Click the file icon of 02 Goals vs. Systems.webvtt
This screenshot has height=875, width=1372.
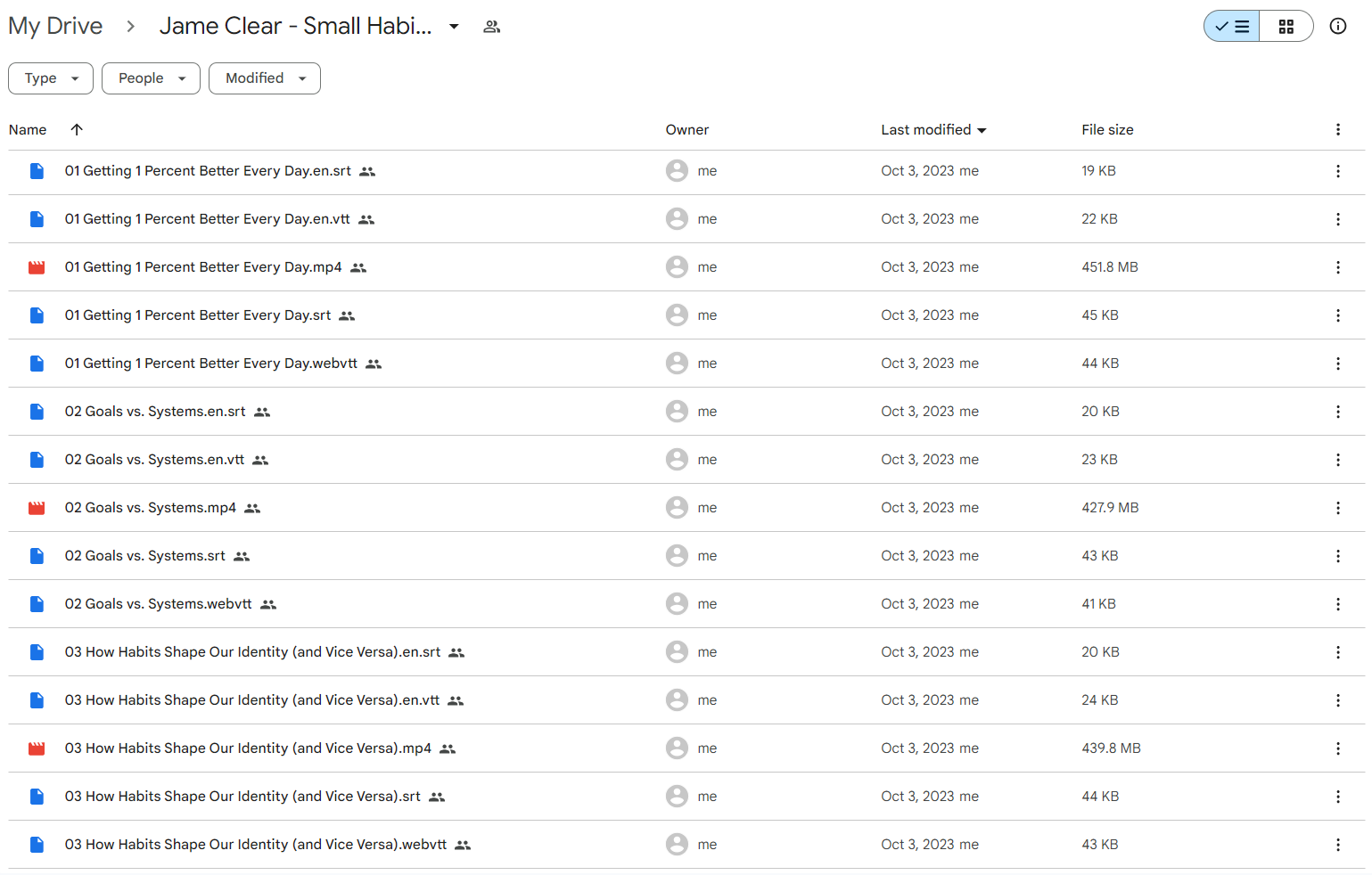click(x=37, y=604)
